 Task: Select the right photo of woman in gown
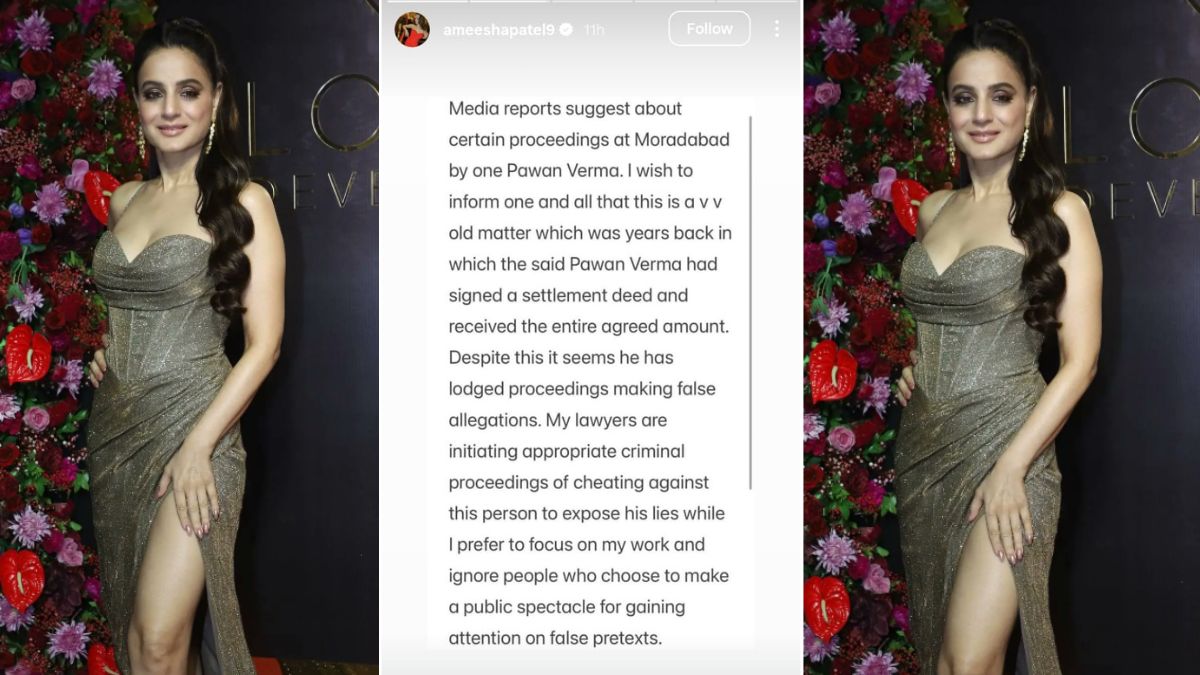1001,337
